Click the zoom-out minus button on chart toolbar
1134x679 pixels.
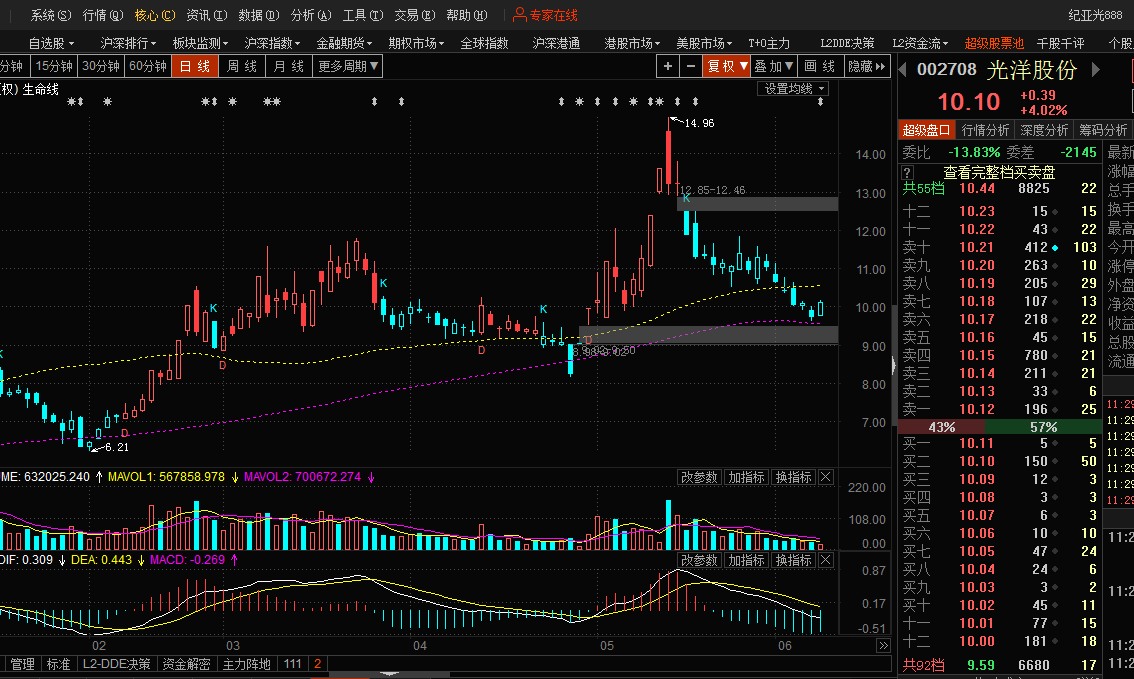point(691,66)
